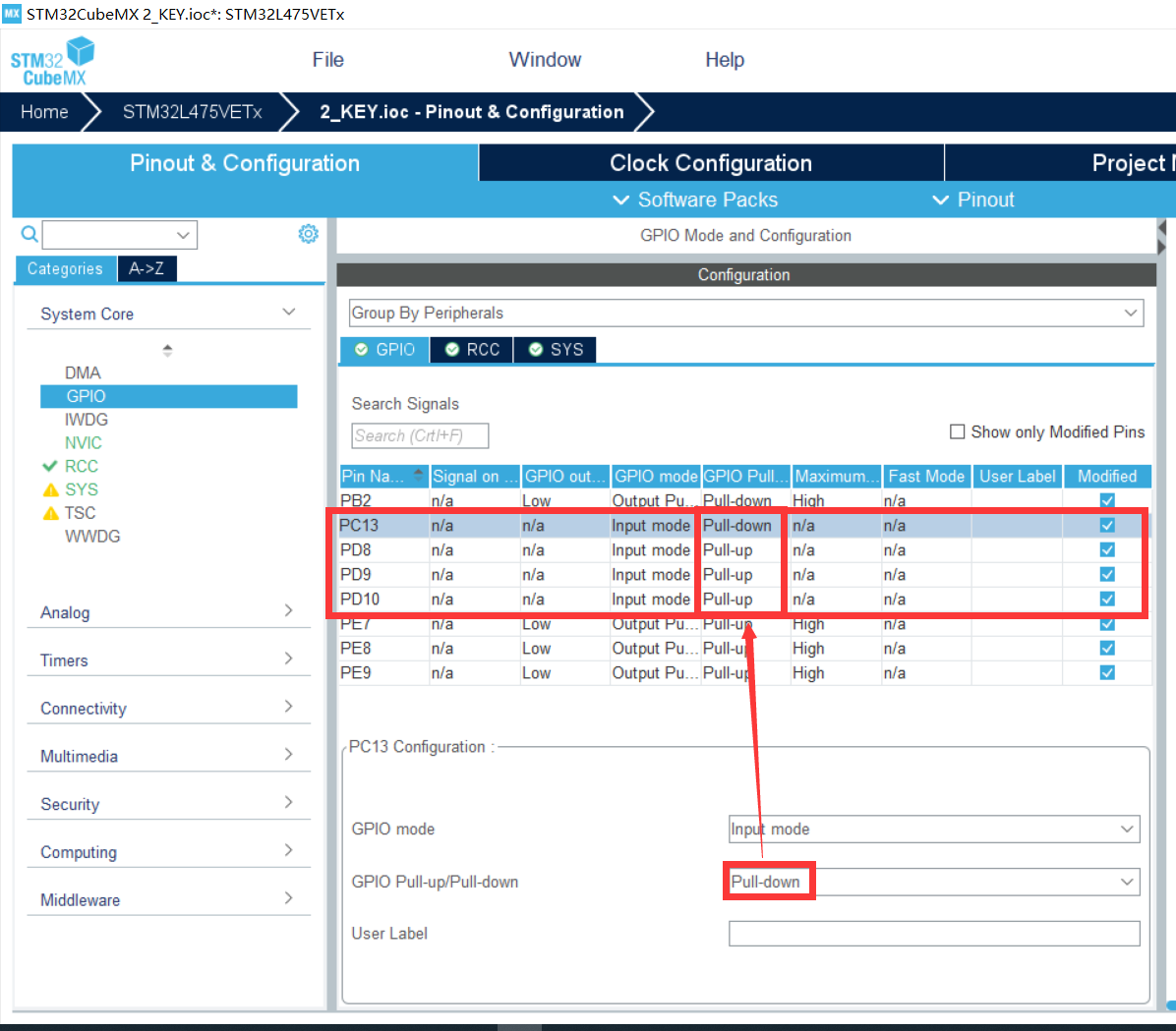Open the category search combo box
This screenshot has height=1031, width=1176.
(x=120, y=235)
